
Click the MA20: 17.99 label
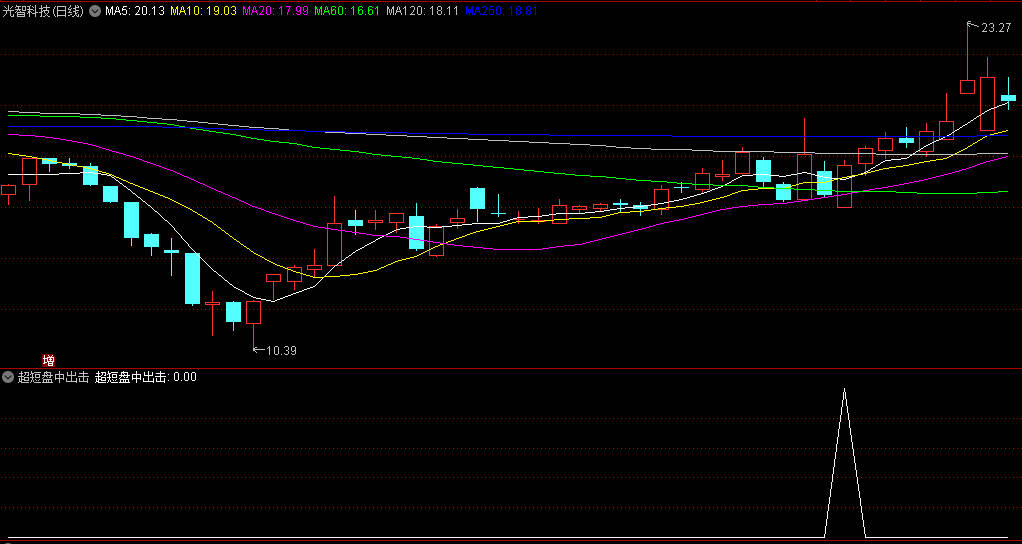pos(275,10)
